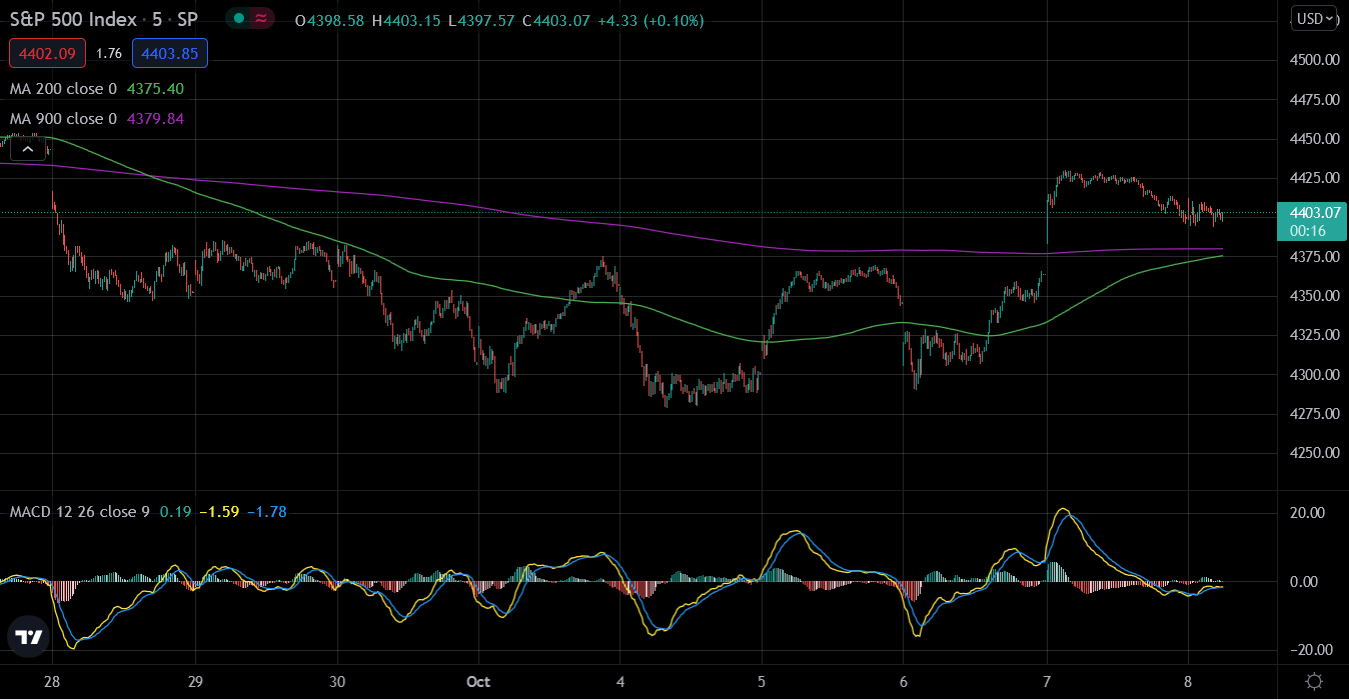Click the 6 date on time axis
The height and width of the screenshot is (700, 1349).
point(904,681)
